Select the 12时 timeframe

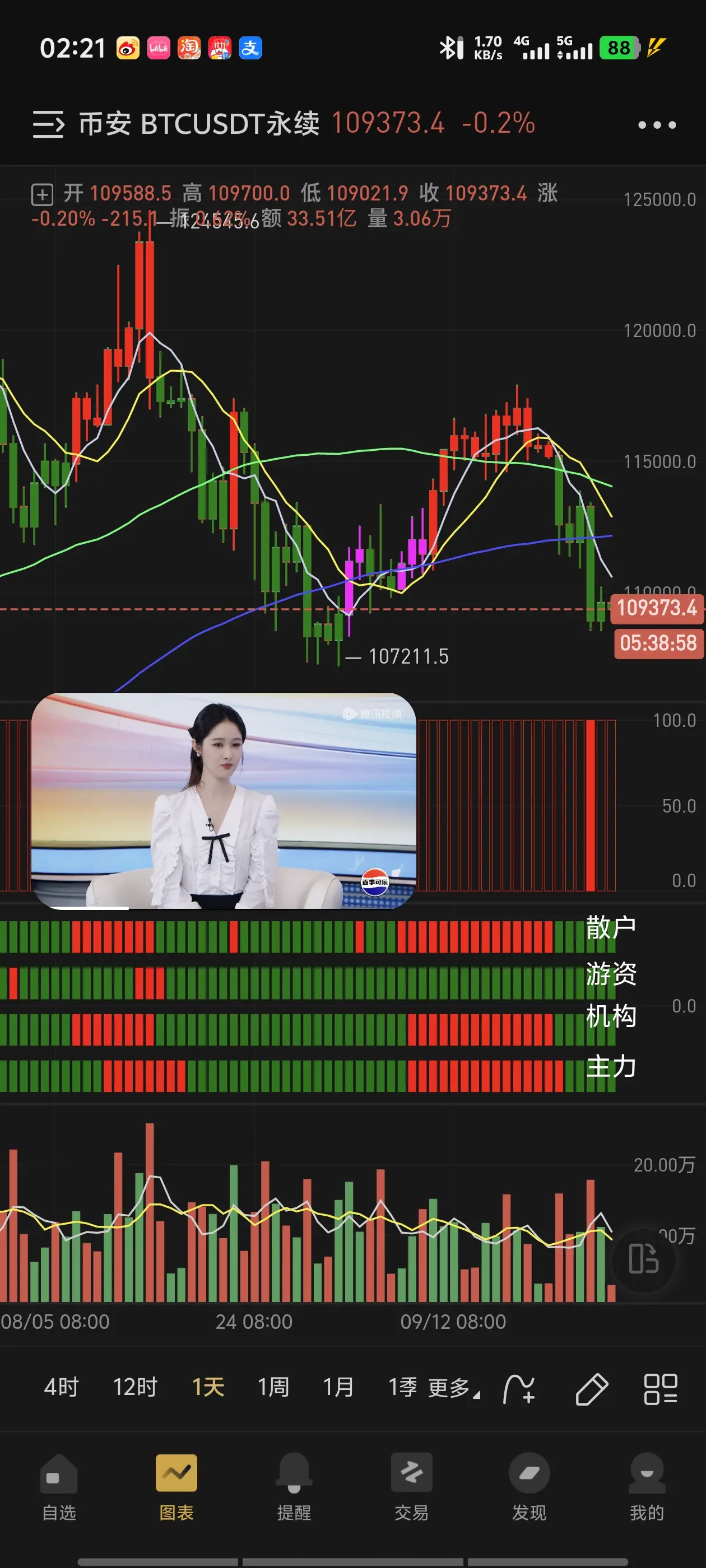click(x=135, y=1387)
